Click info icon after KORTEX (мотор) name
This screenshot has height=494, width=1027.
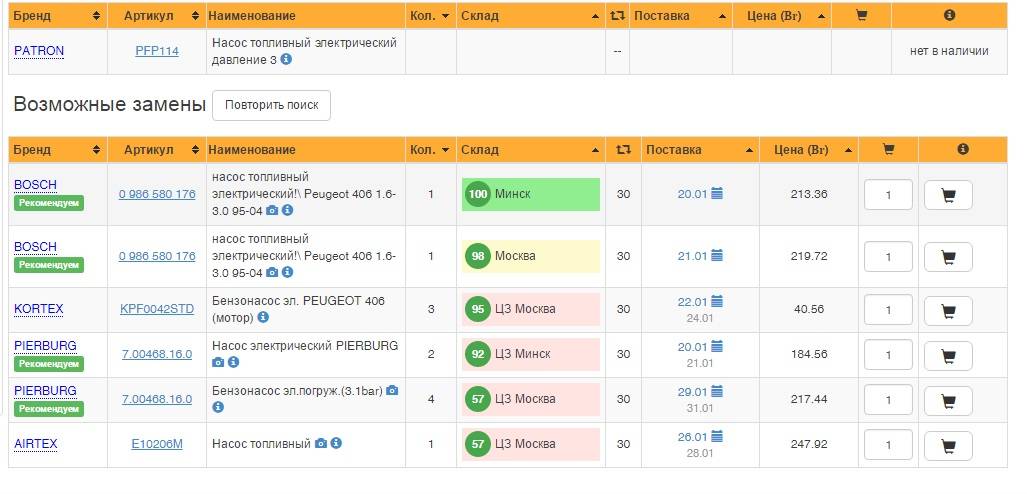point(263,317)
